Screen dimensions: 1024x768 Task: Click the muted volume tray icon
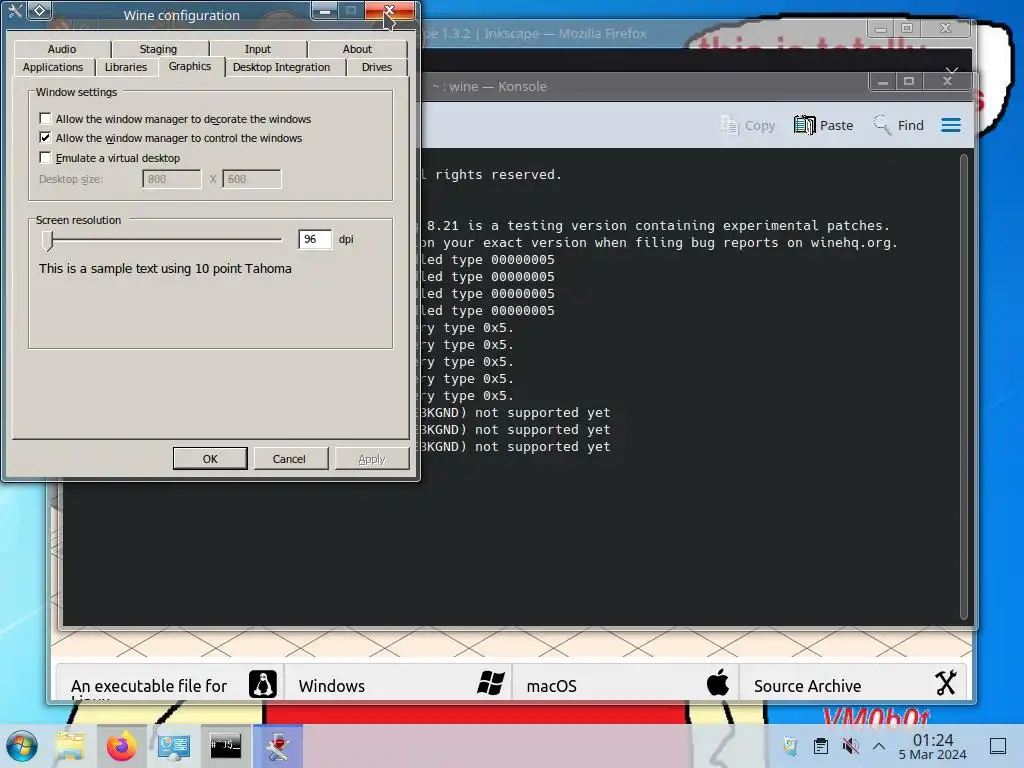coord(850,745)
